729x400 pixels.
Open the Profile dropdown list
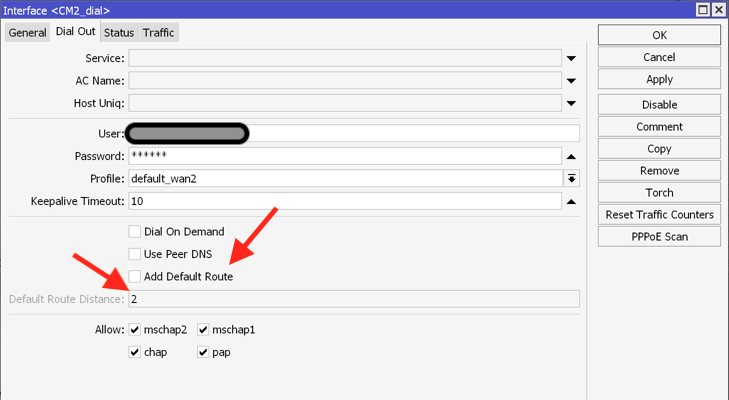pos(571,179)
